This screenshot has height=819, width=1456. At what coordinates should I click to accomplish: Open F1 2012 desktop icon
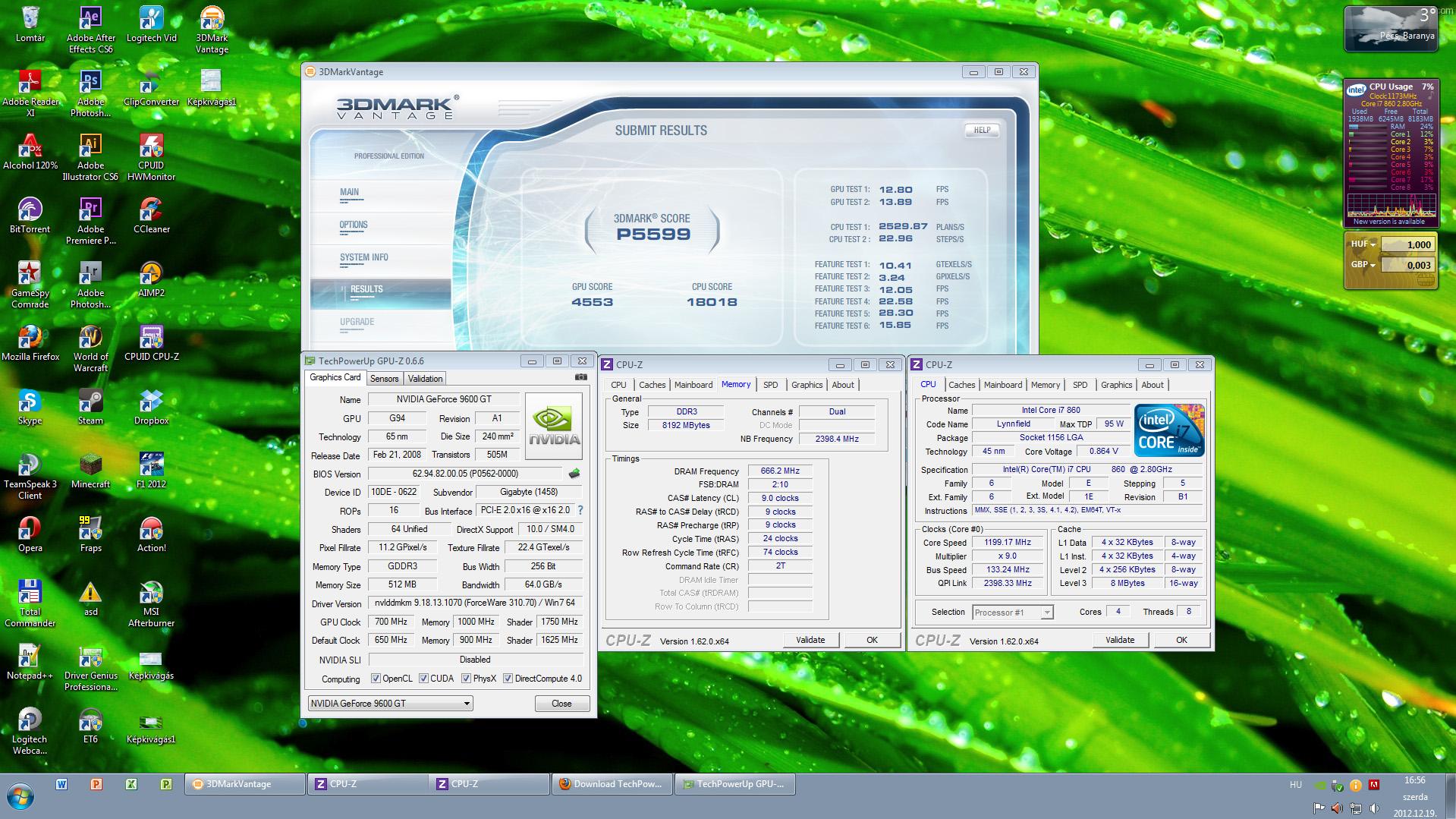pos(151,471)
